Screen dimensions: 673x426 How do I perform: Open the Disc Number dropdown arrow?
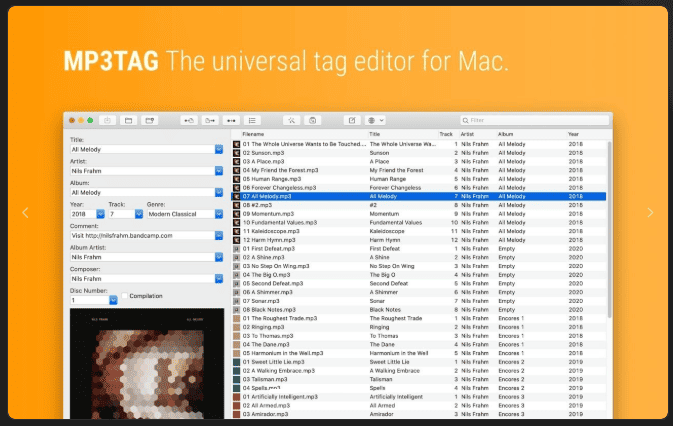pyautogui.click(x=113, y=300)
